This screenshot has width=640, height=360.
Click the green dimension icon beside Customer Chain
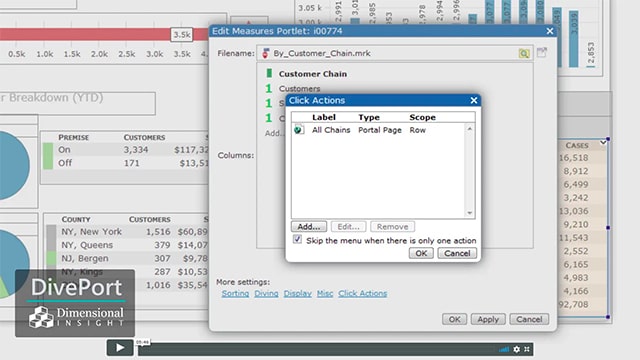click(269, 73)
